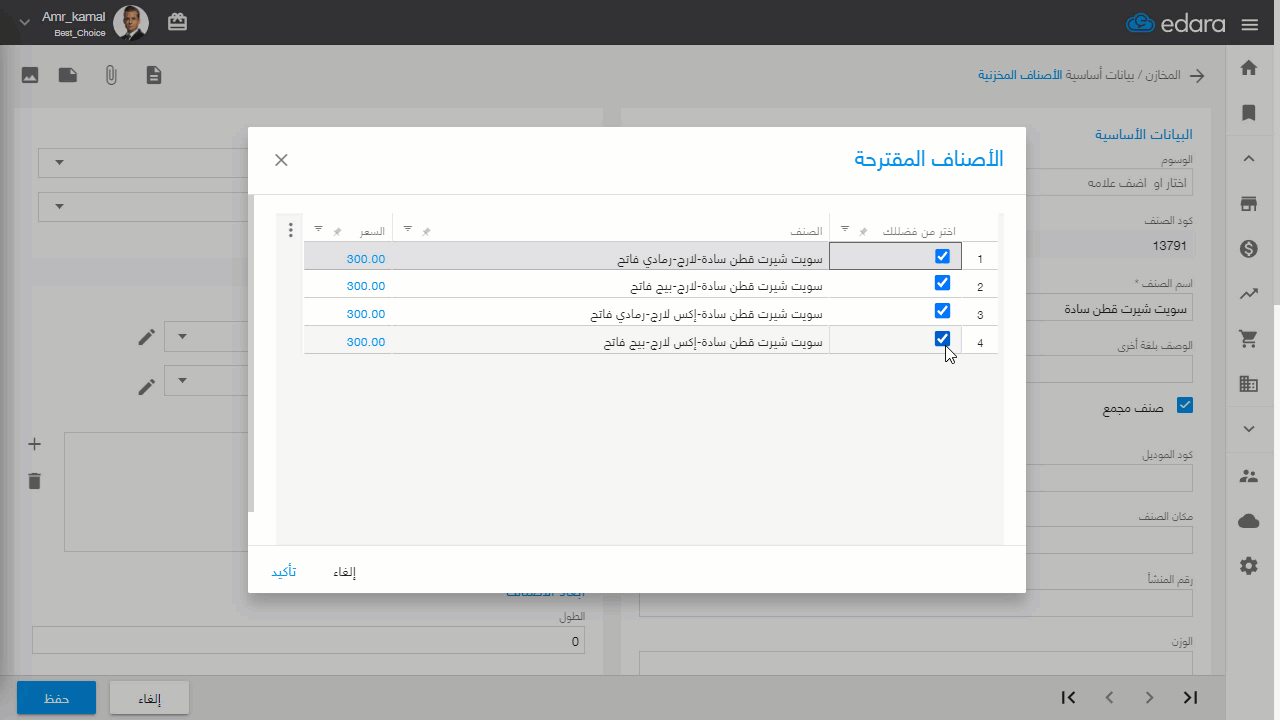Open the shopping cart icon in sidebar
Image resolution: width=1280 pixels, height=720 pixels.
point(1248,339)
